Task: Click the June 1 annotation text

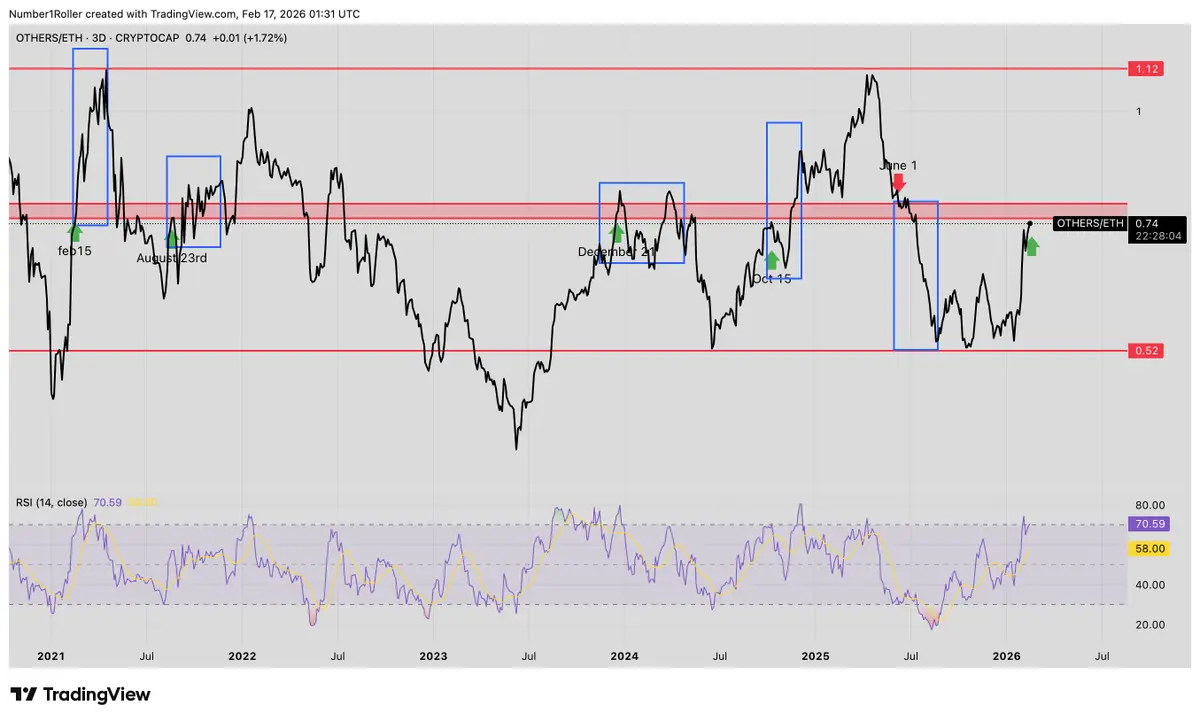Action: coord(898,165)
